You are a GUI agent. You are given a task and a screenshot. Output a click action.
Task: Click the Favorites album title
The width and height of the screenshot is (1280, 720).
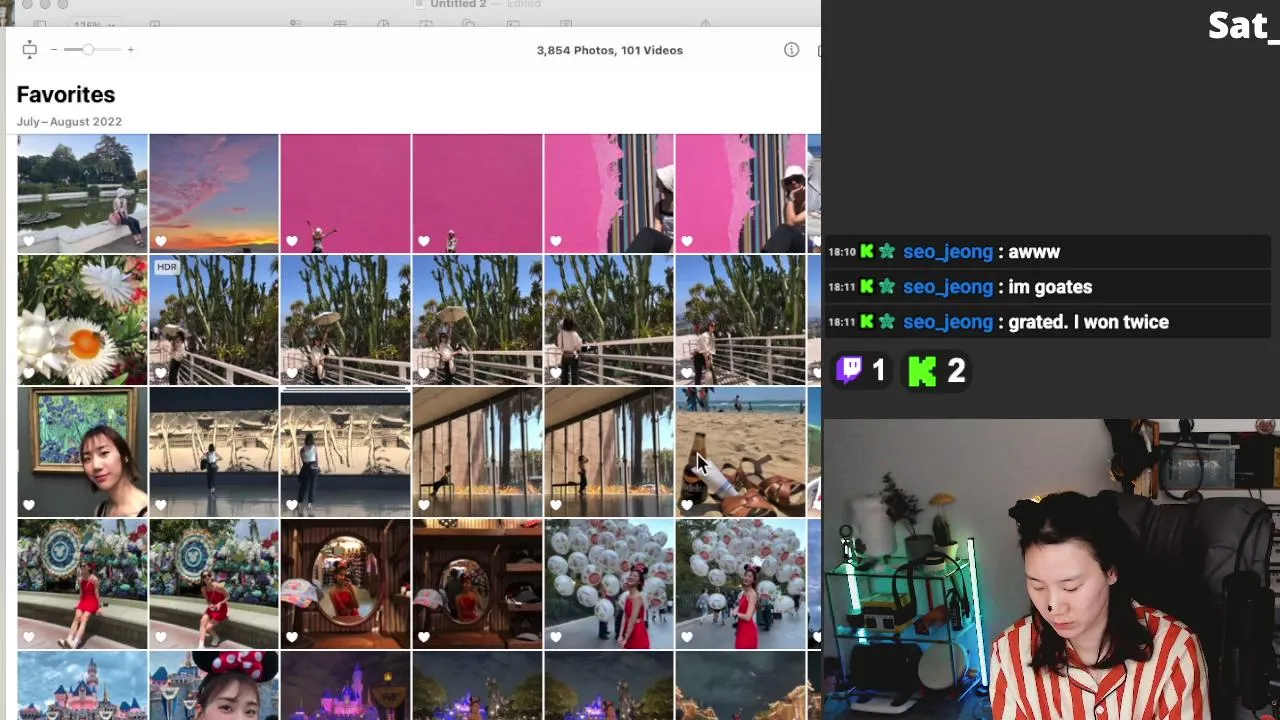pos(66,95)
